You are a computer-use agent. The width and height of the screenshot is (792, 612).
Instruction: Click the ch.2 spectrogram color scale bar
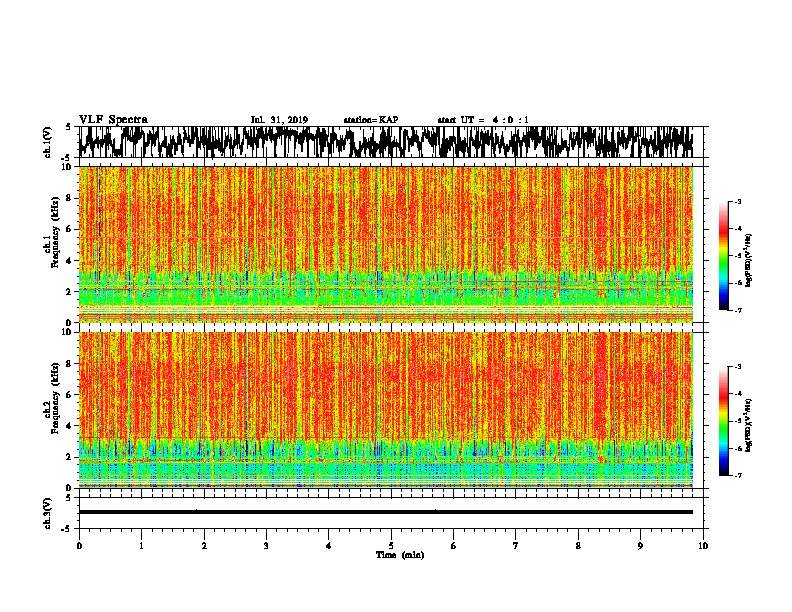[x=724, y=421]
